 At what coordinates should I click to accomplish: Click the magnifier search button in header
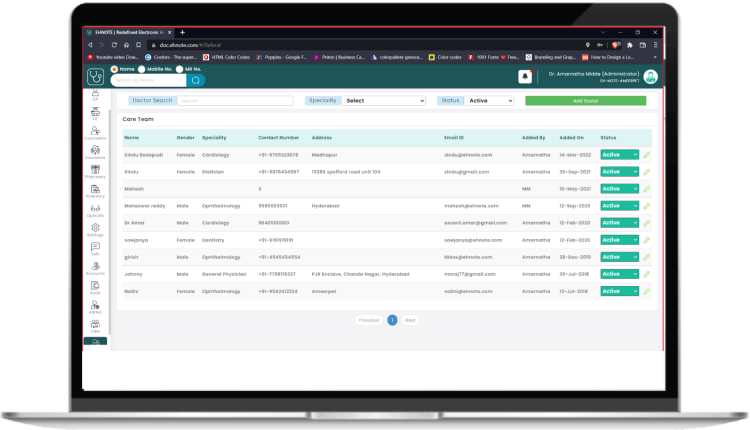tap(197, 81)
